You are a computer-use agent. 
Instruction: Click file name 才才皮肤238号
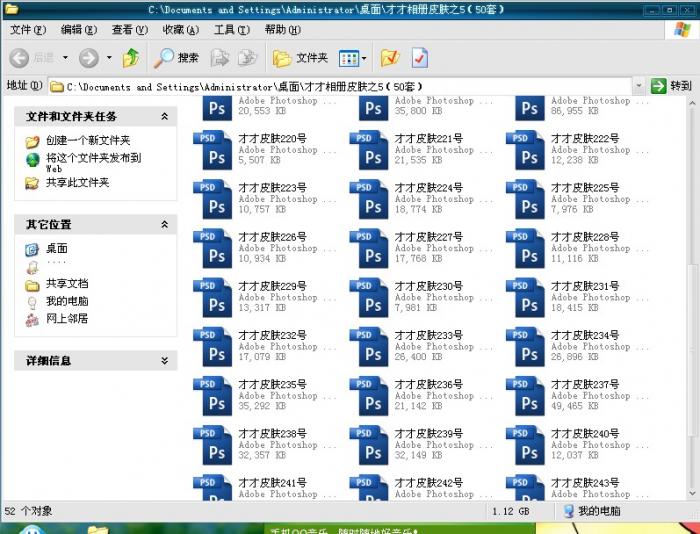click(x=272, y=434)
